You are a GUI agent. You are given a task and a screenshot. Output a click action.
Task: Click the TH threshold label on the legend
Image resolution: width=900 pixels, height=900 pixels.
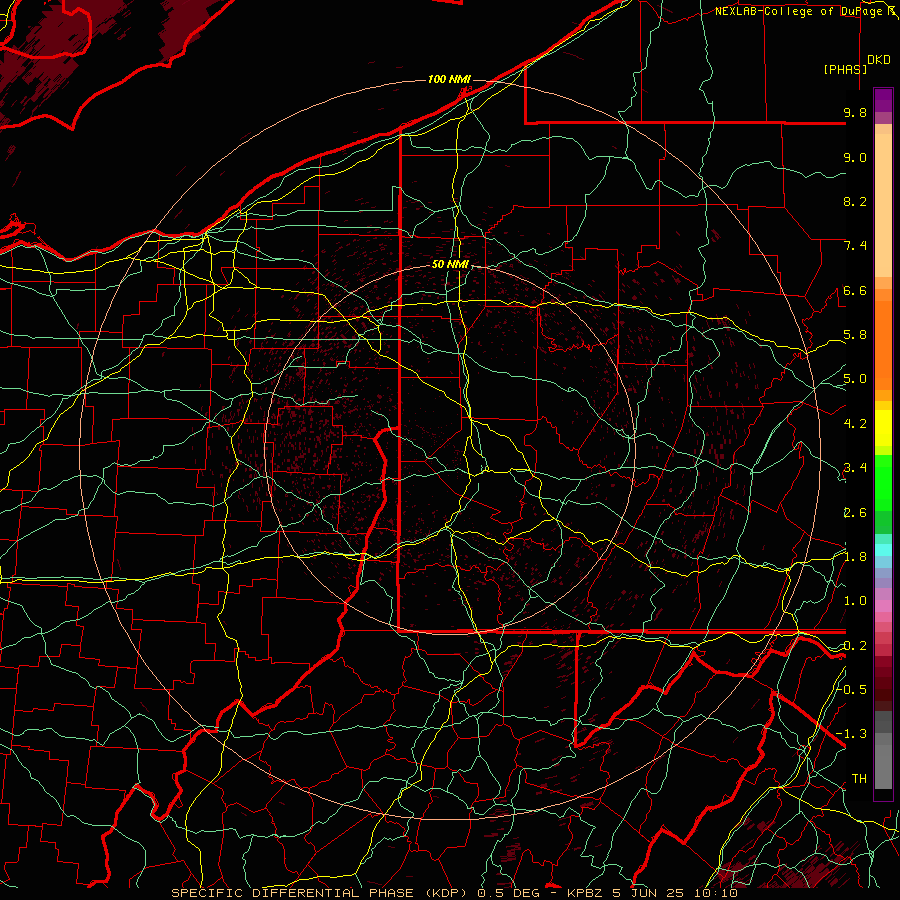[859, 778]
